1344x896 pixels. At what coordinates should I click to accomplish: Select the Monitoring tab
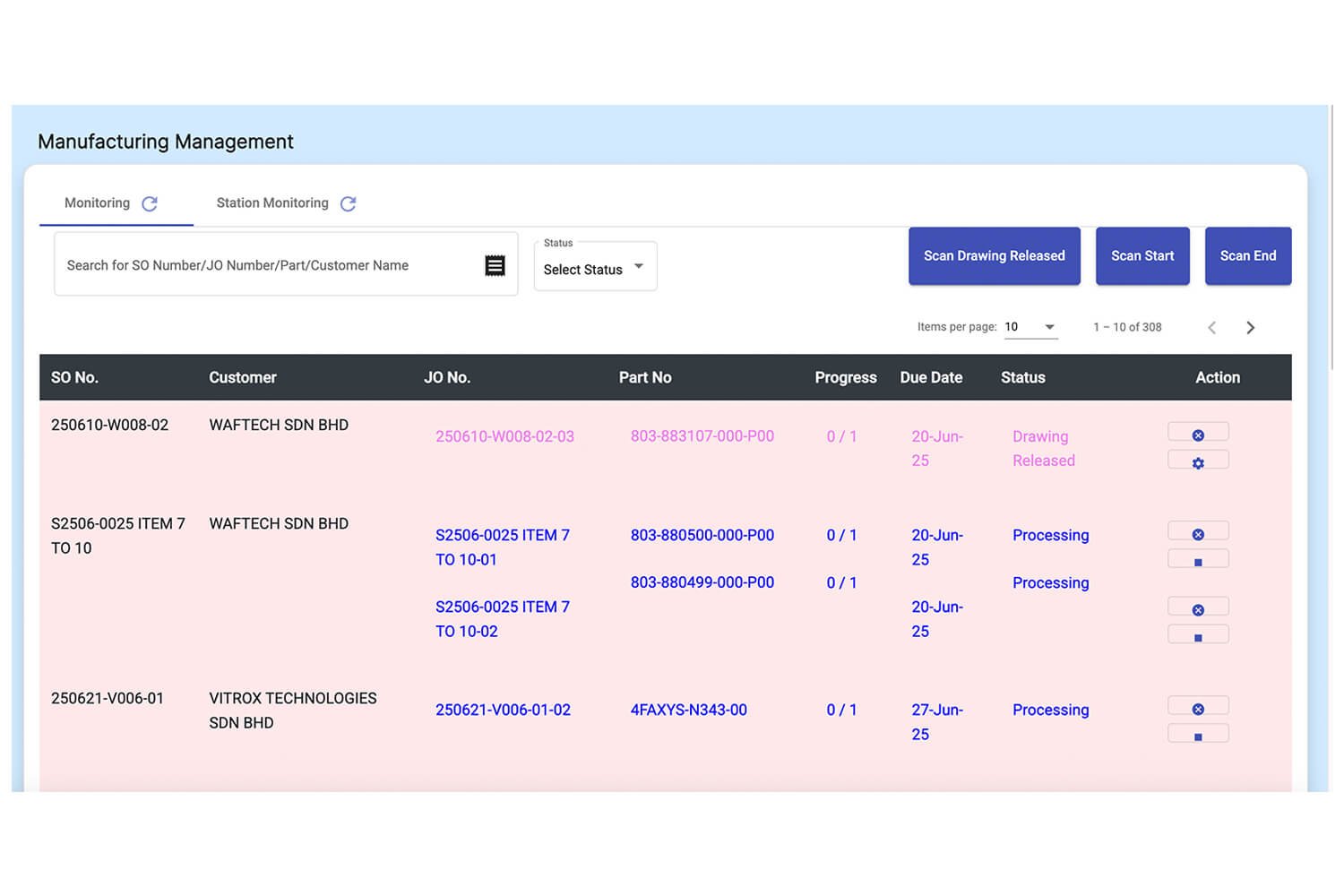click(97, 203)
